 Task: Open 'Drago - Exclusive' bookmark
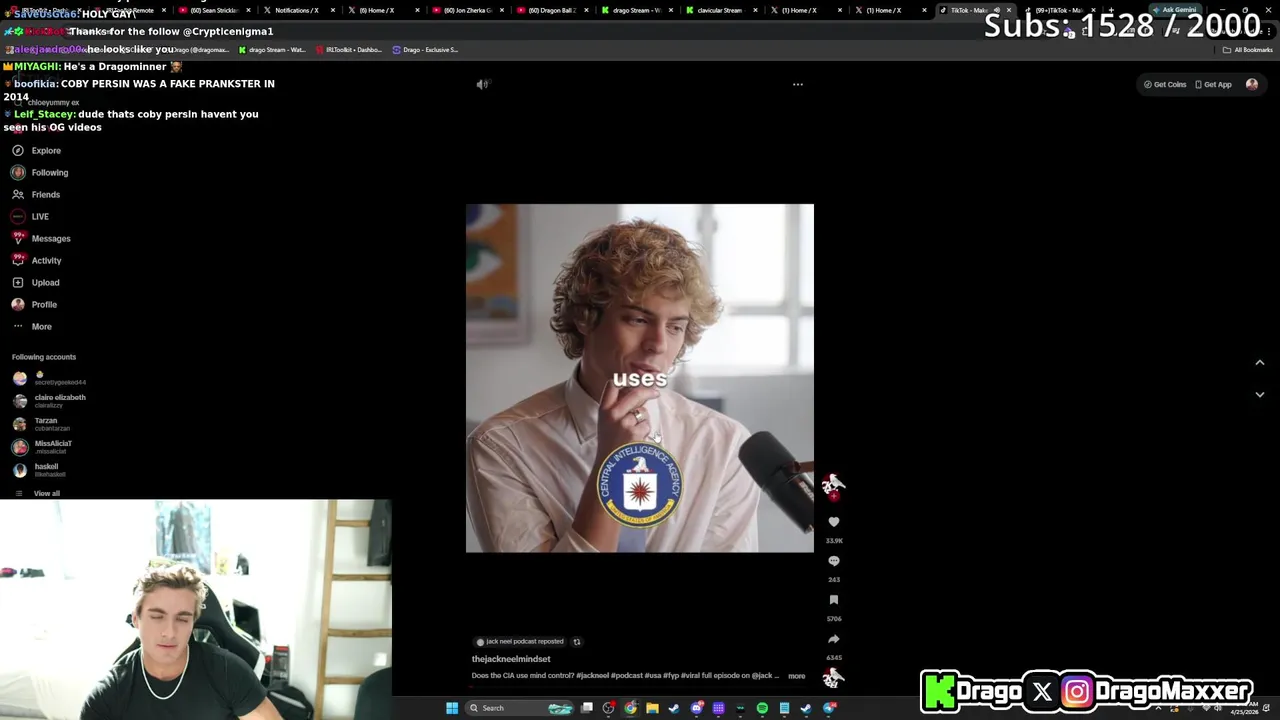[425, 50]
